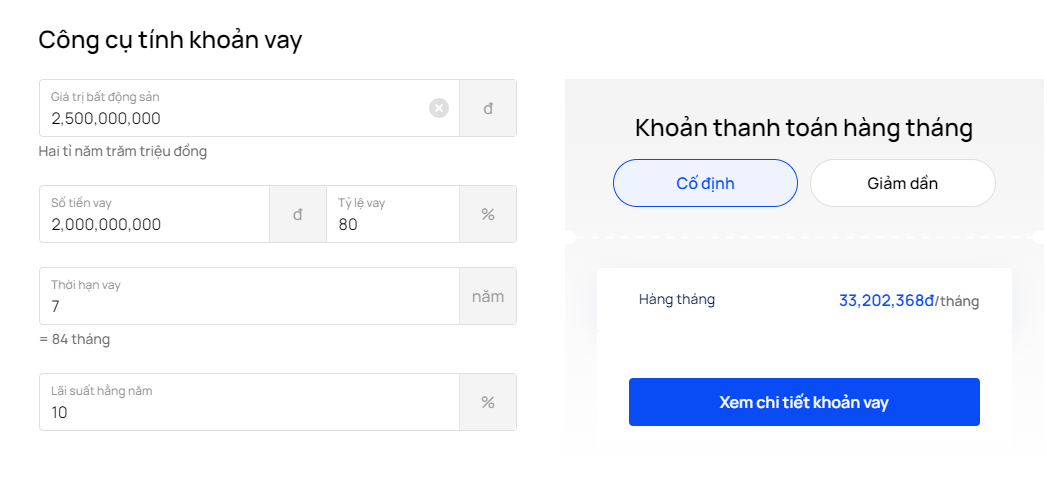The width and height of the screenshot is (1047, 494).
Task: Click the % symbol beside annual interest rate
Action: 488,403
